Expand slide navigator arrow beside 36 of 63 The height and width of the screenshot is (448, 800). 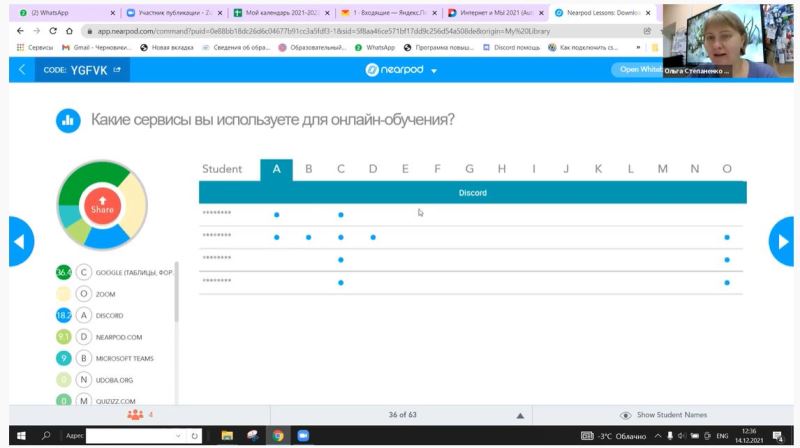click(519, 415)
